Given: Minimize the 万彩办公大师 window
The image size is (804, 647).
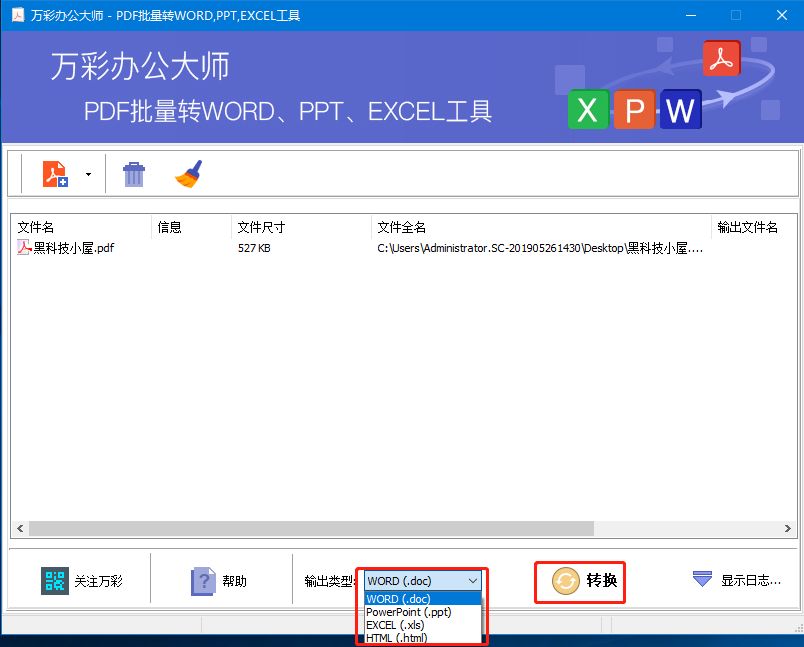Looking at the screenshot, I should tap(691, 15).
